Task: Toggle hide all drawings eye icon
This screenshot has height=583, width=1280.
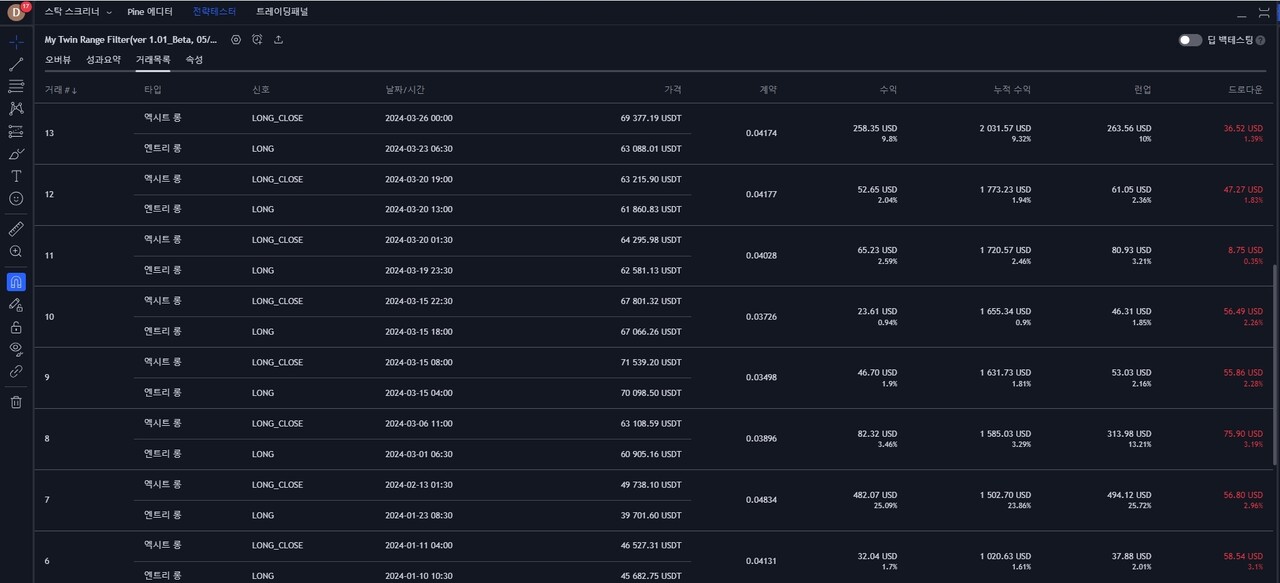Action: (16, 348)
